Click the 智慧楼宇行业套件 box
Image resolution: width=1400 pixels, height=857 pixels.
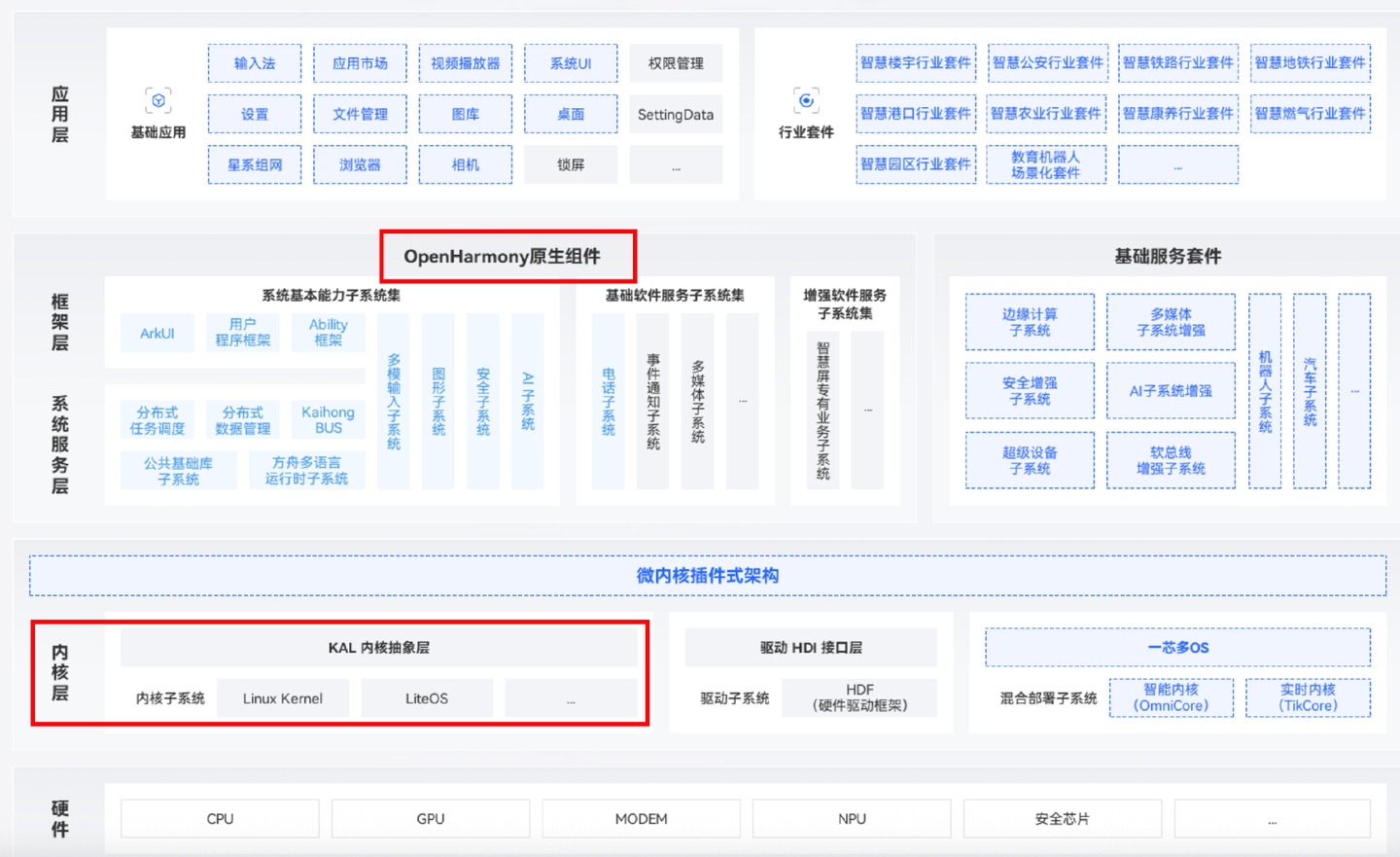[x=916, y=62]
